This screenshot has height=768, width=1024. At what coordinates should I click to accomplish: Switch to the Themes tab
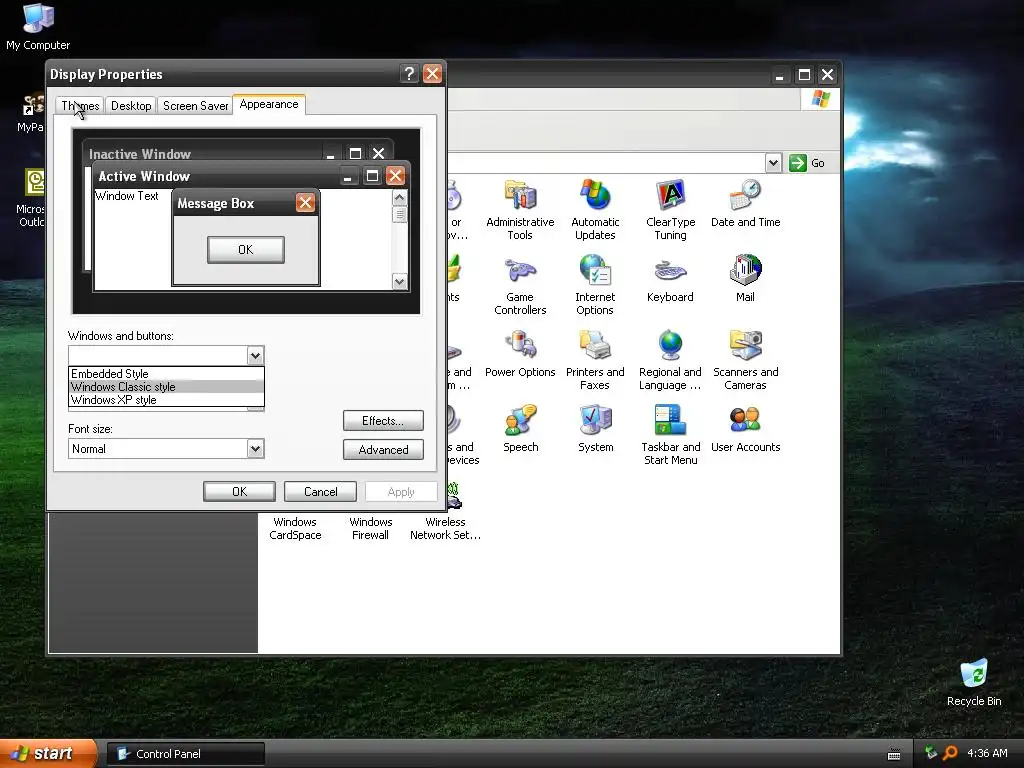(80, 106)
